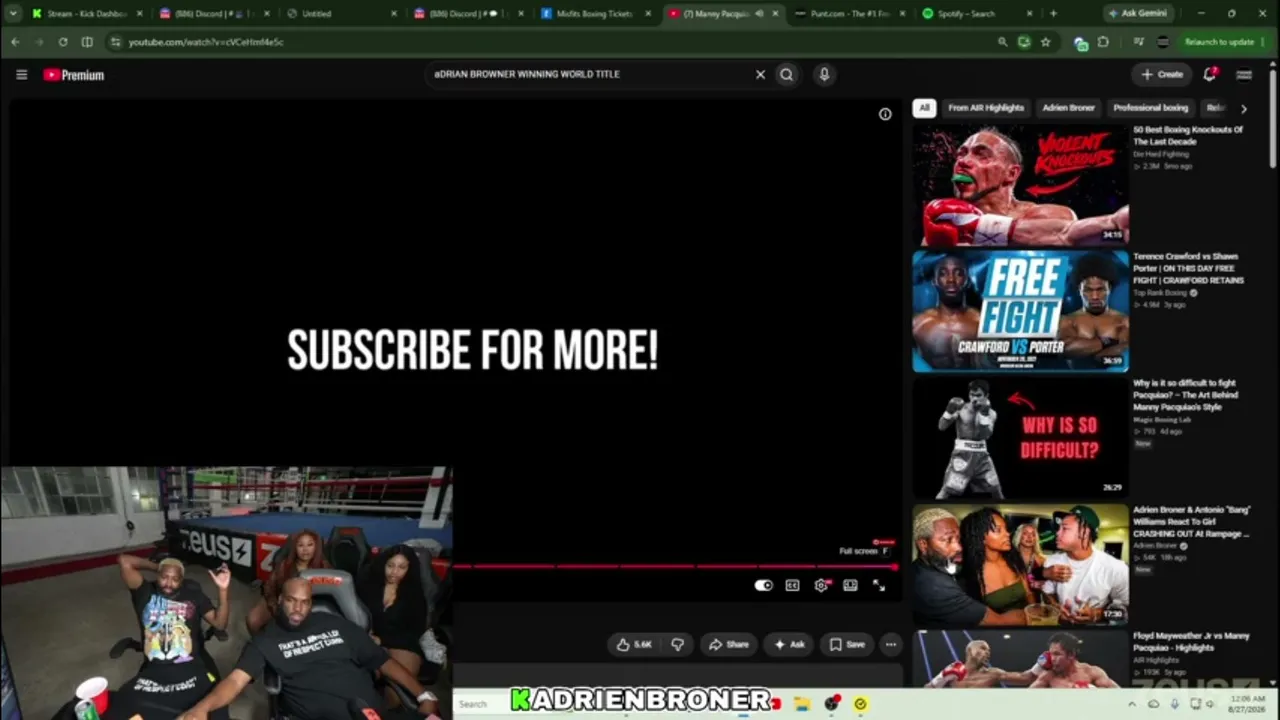This screenshot has width=1280, height=720.
Task: Show the video info card icon
Action: pos(885,114)
